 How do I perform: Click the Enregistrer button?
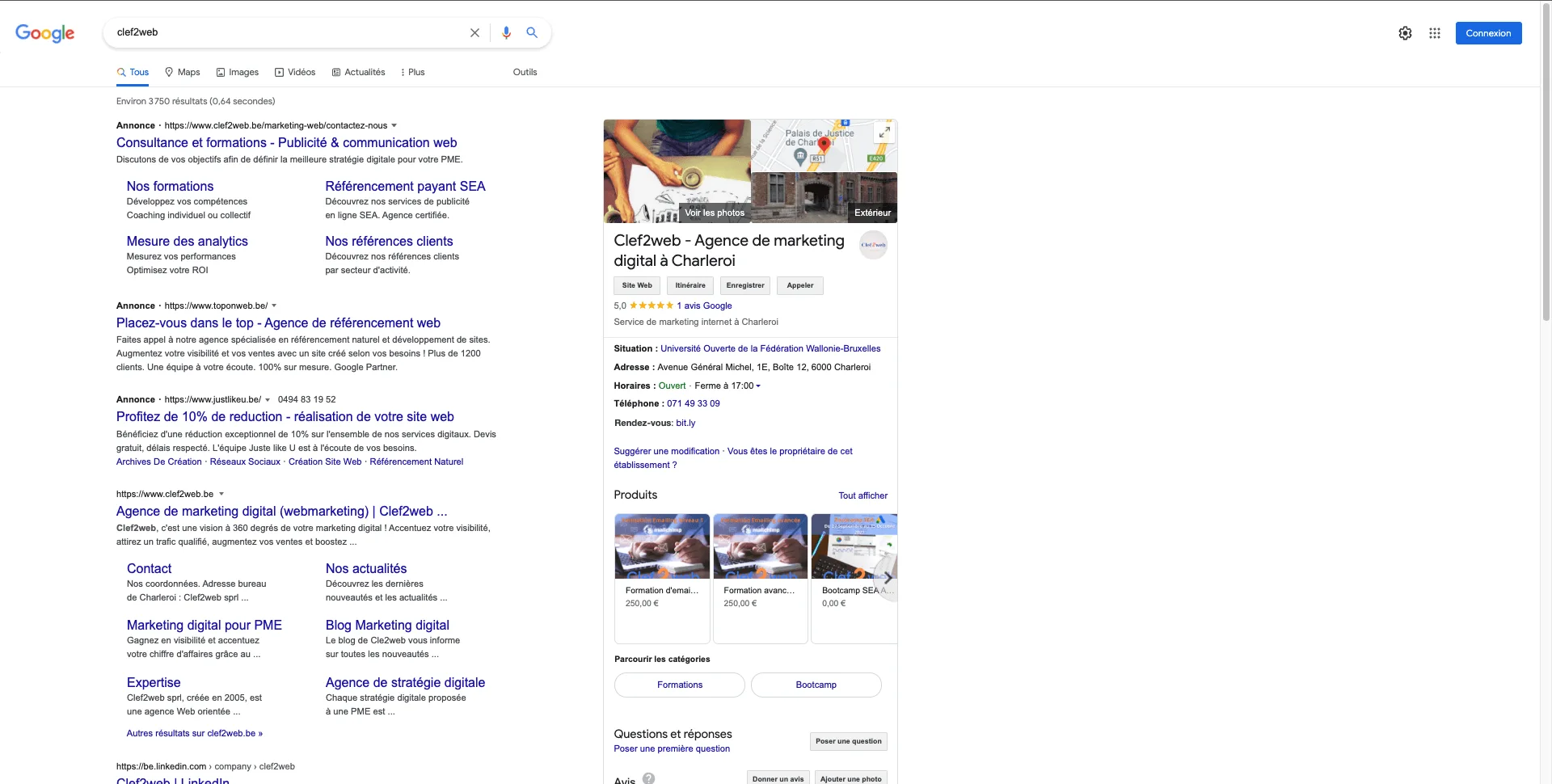744,285
